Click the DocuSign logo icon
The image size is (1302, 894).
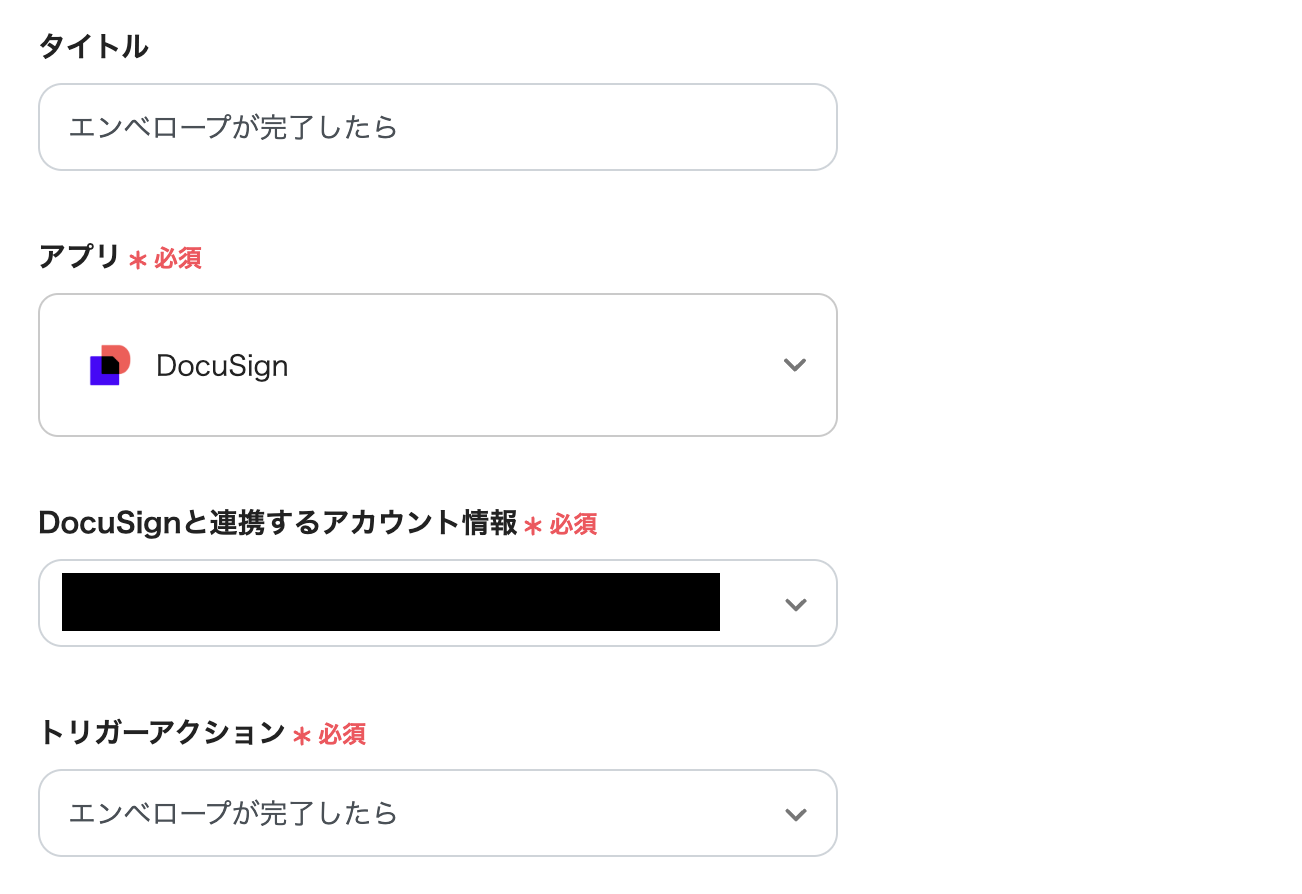click(x=110, y=365)
